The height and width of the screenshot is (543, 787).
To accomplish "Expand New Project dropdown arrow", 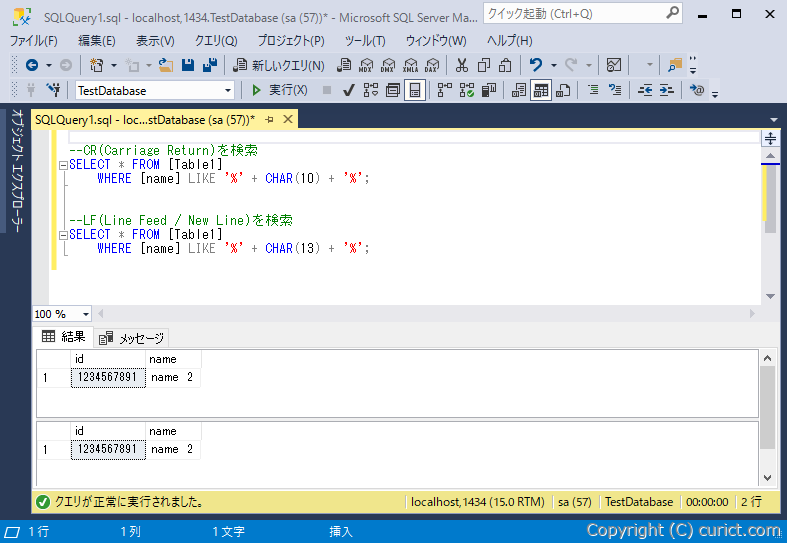I will coord(113,65).
